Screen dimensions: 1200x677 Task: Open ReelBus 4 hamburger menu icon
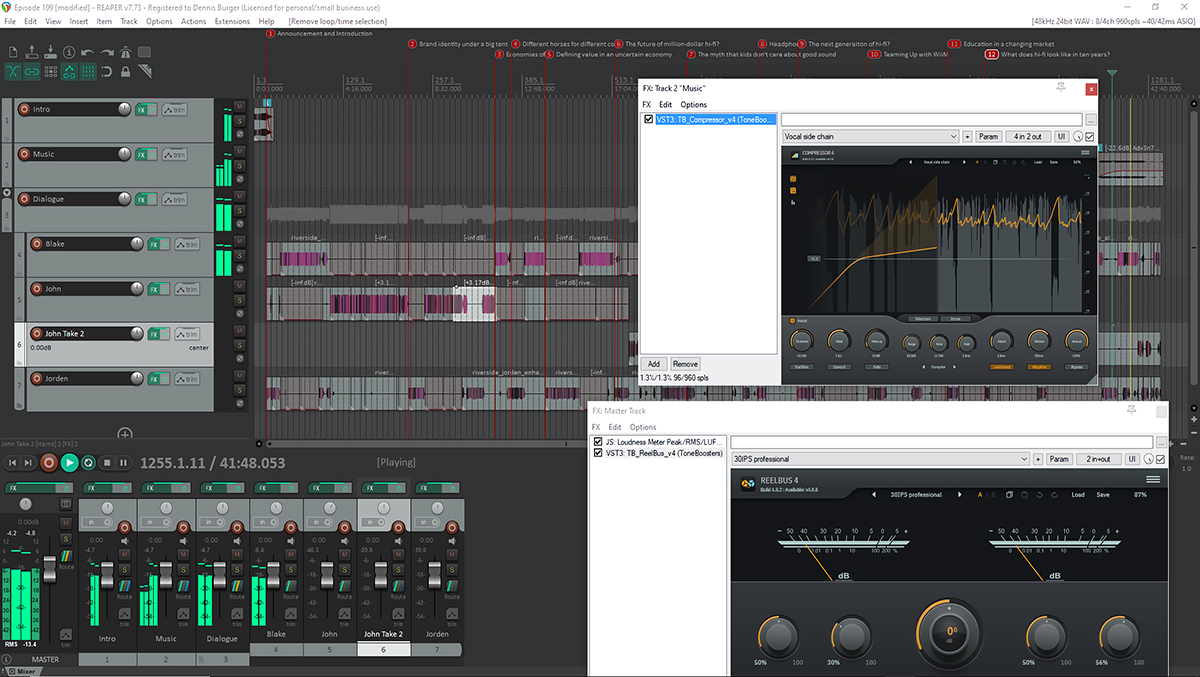tap(1152, 480)
